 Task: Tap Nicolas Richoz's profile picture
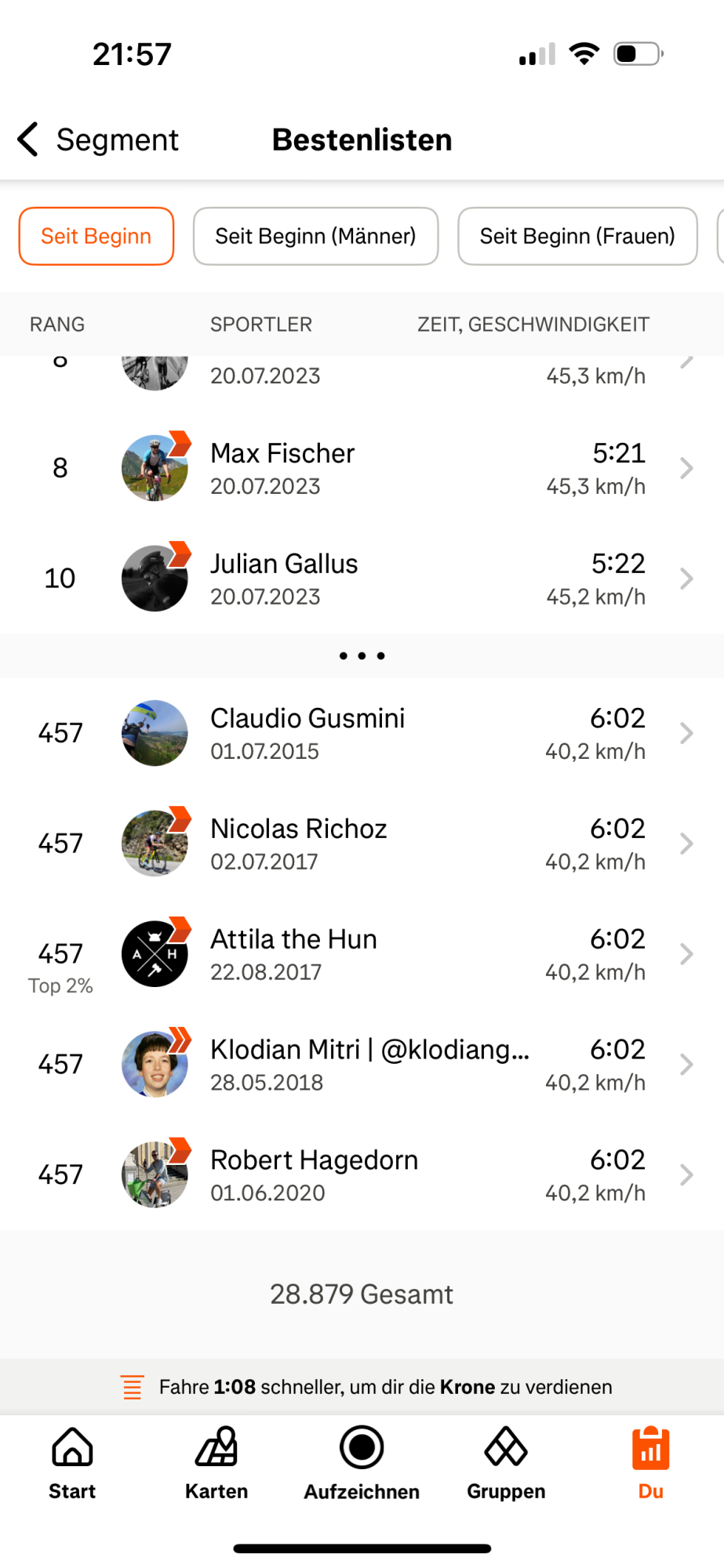[x=155, y=844]
